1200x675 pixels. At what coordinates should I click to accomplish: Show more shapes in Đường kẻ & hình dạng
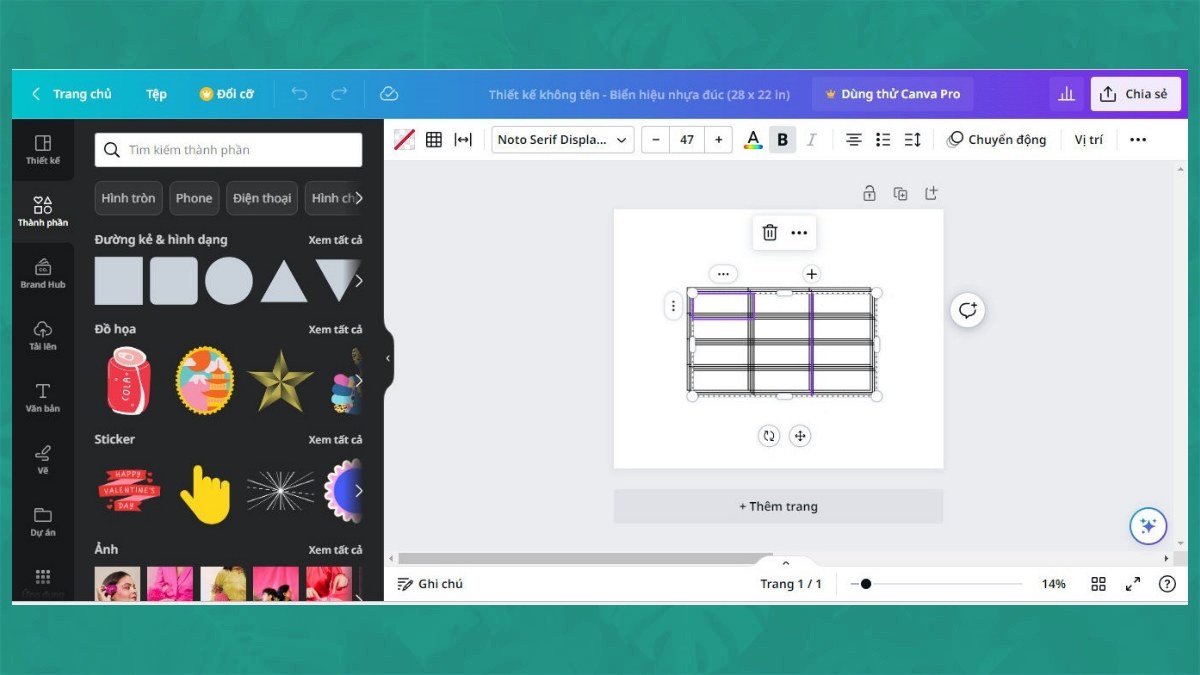point(359,281)
